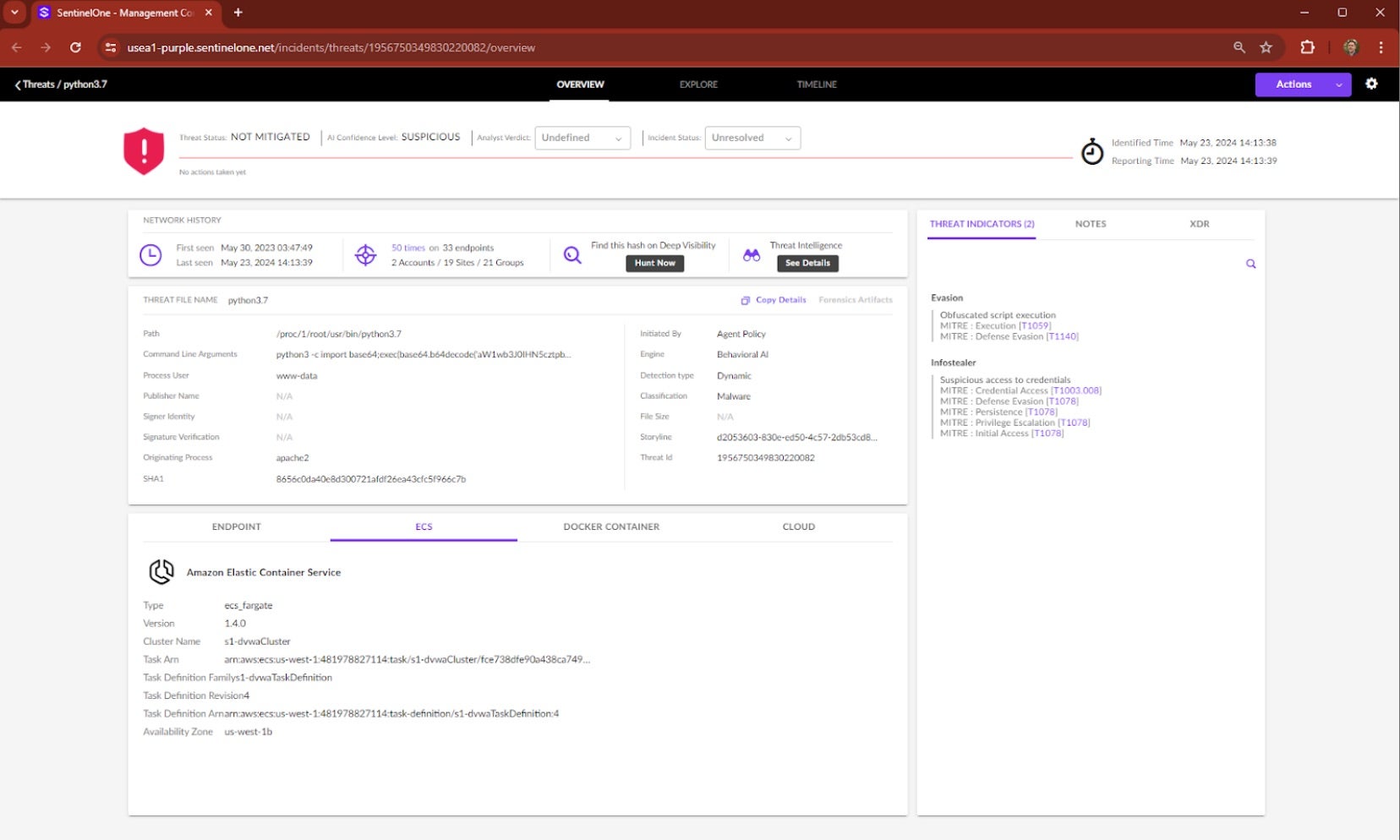Reload the page with browser refresh icon

coord(75,47)
